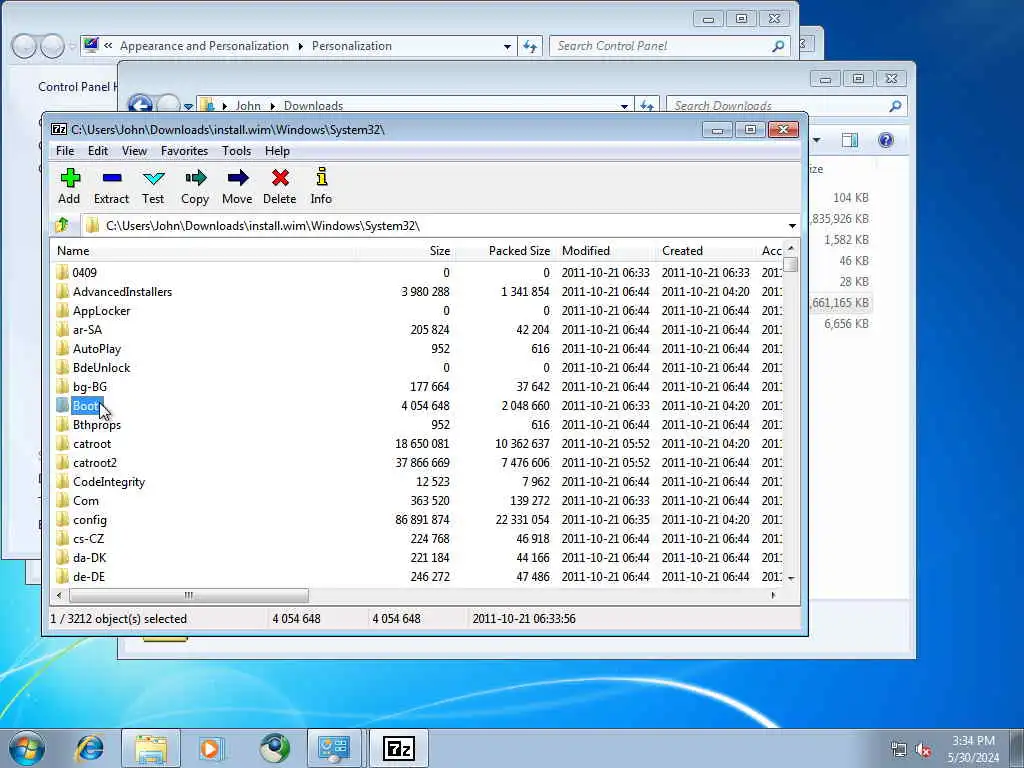Open the Edit menu
This screenshot has width=1024, height=768.
click(98, 151)
